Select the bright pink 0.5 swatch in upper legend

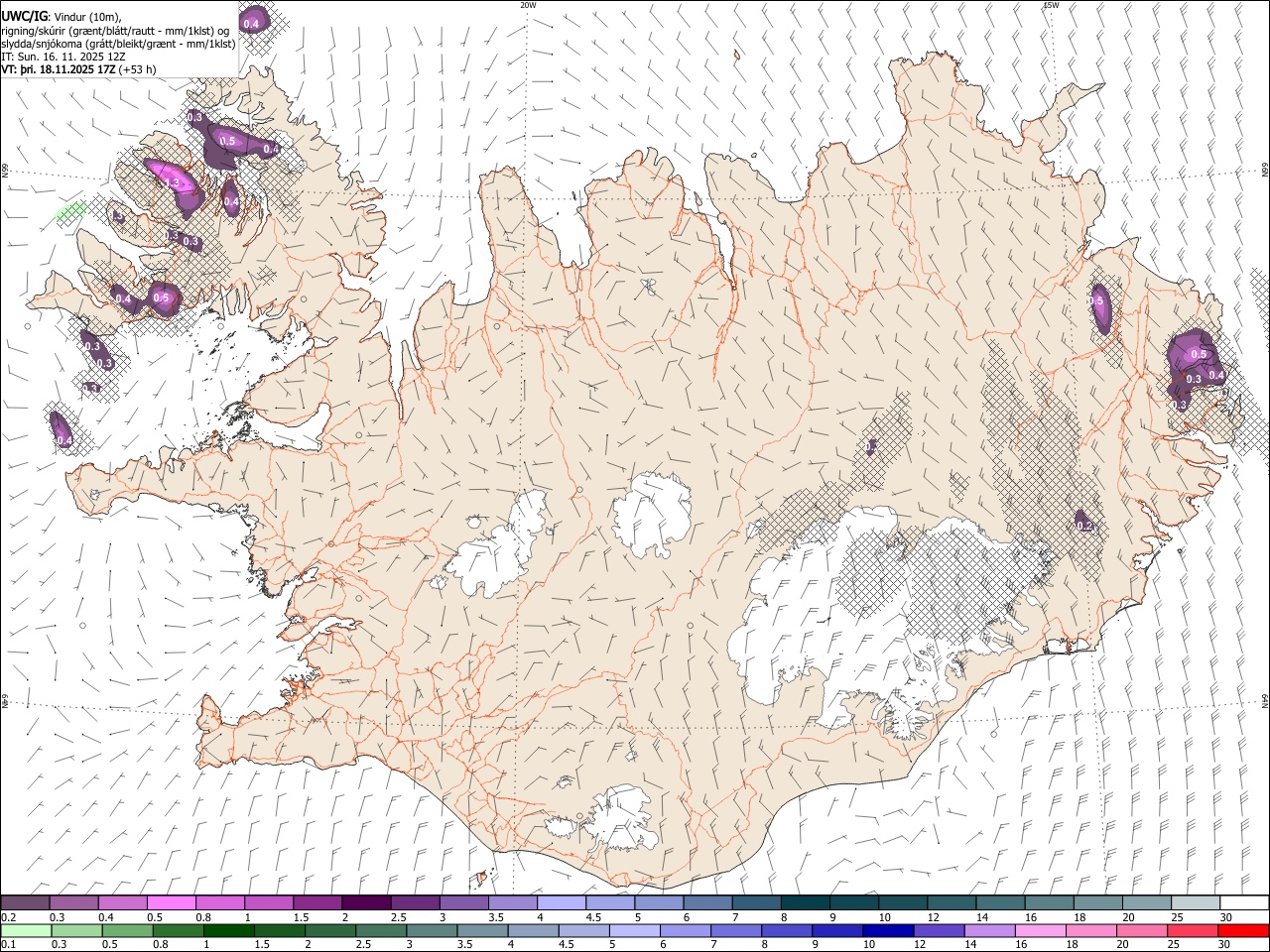(171, 902)
